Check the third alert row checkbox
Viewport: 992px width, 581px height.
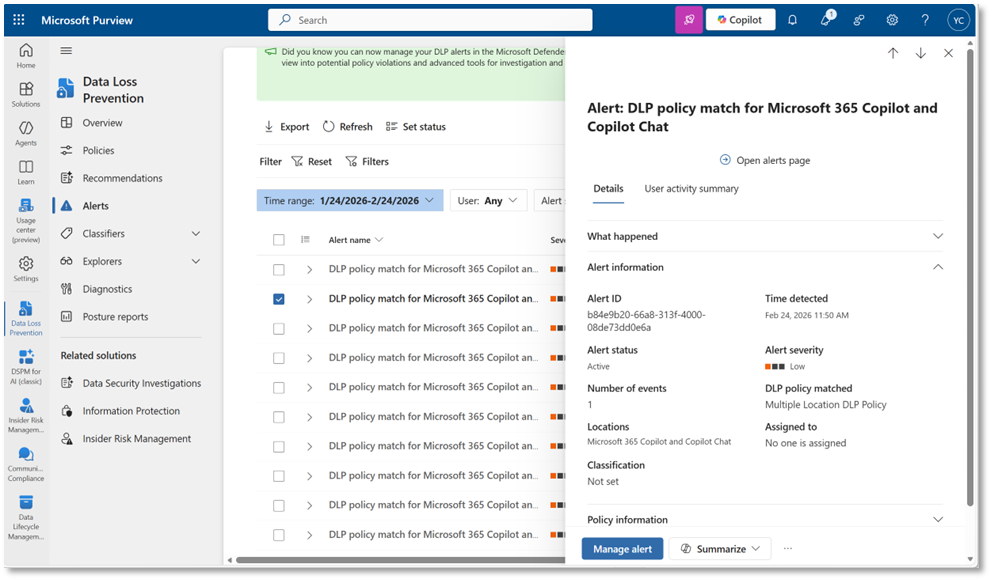point(278,328)
